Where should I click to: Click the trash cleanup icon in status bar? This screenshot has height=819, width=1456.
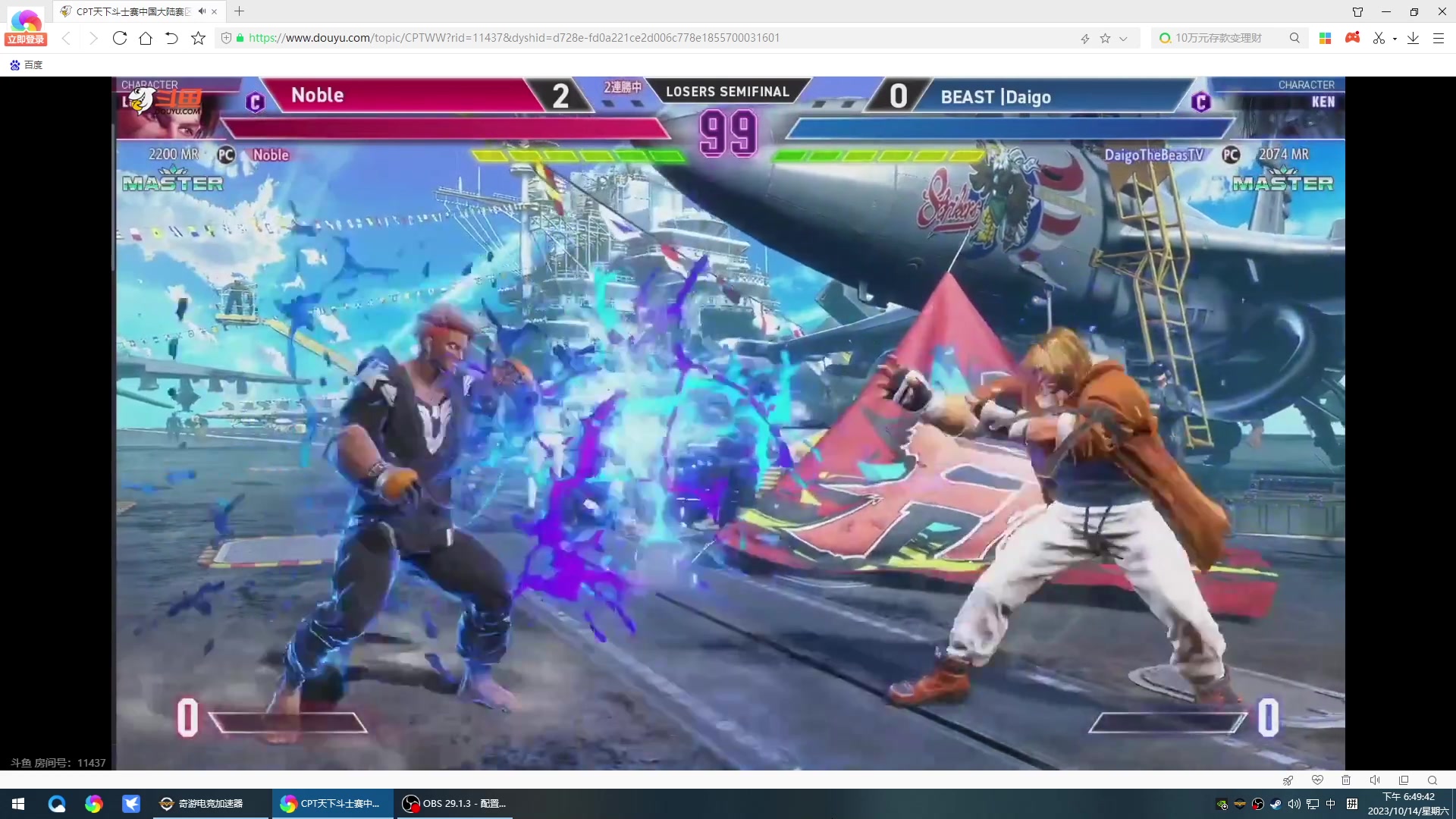[x=1346, y=780]
